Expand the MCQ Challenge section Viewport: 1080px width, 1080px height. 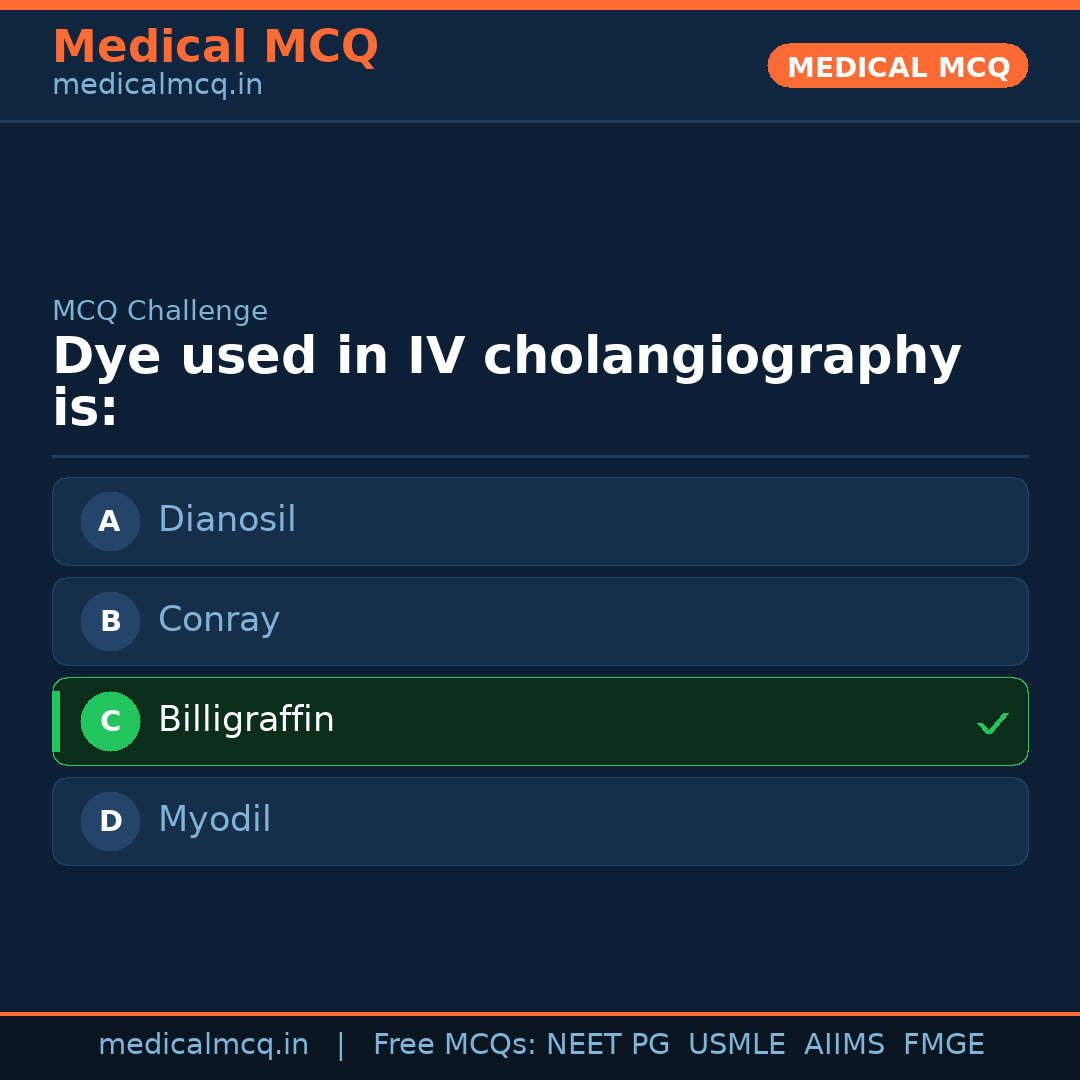point(160,311)
